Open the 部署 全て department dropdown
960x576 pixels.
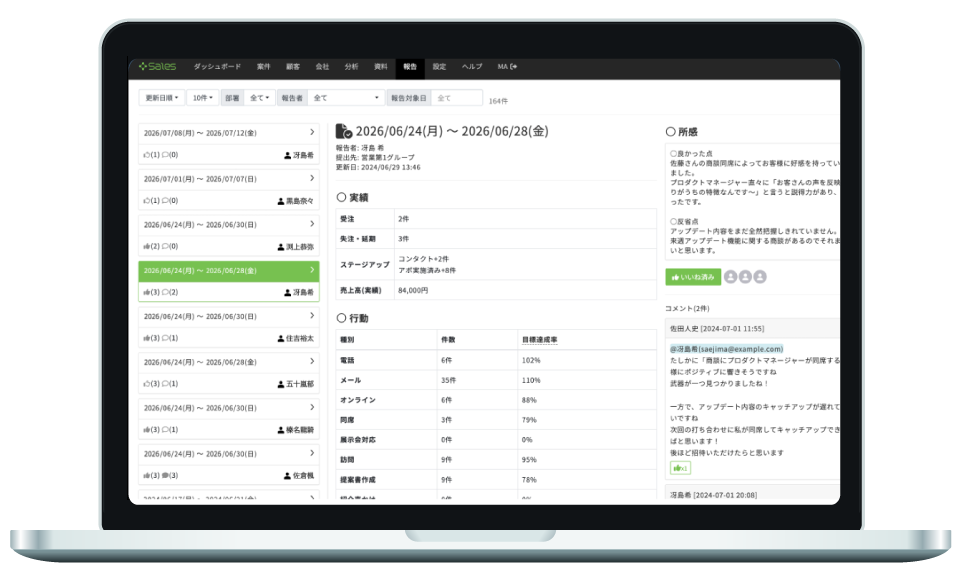coord(259,98)
